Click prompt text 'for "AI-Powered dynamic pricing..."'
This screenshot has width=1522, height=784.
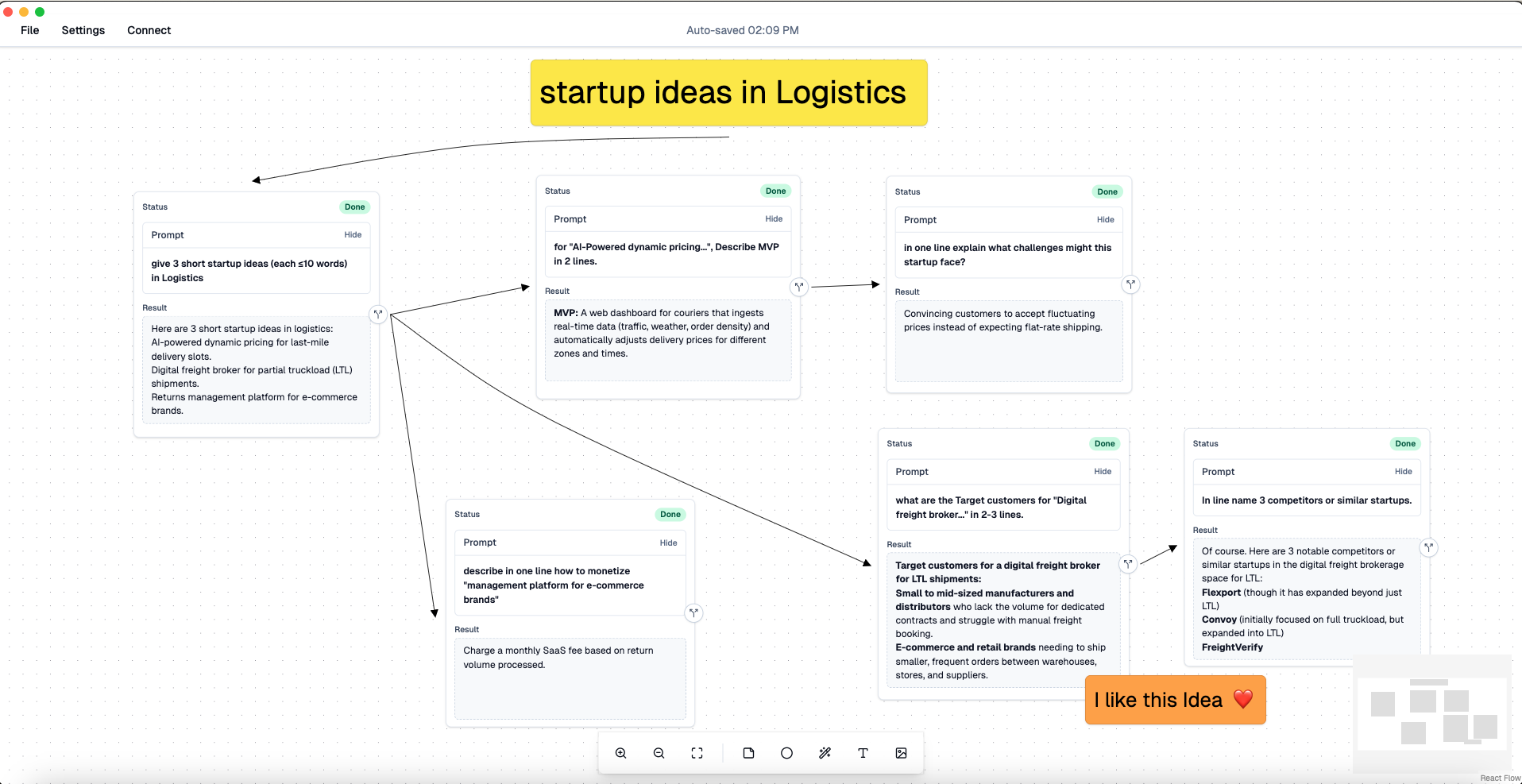point(666,254)
